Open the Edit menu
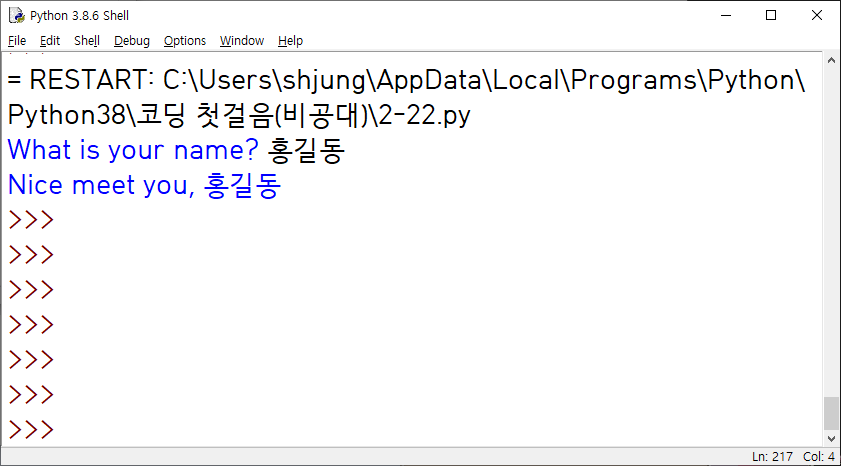Viewport: 841px width, 466px height. [50, 41]
